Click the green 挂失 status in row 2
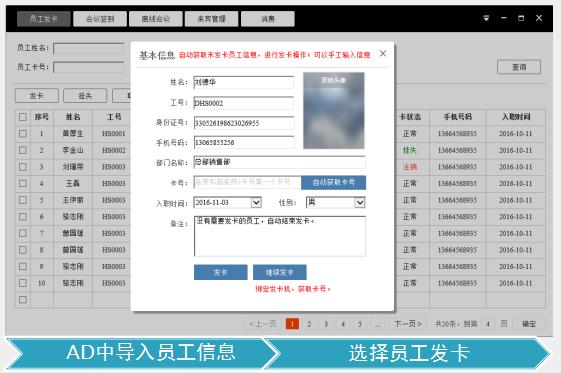This screenshot has height=373, width=561. [x=410, y=150]
